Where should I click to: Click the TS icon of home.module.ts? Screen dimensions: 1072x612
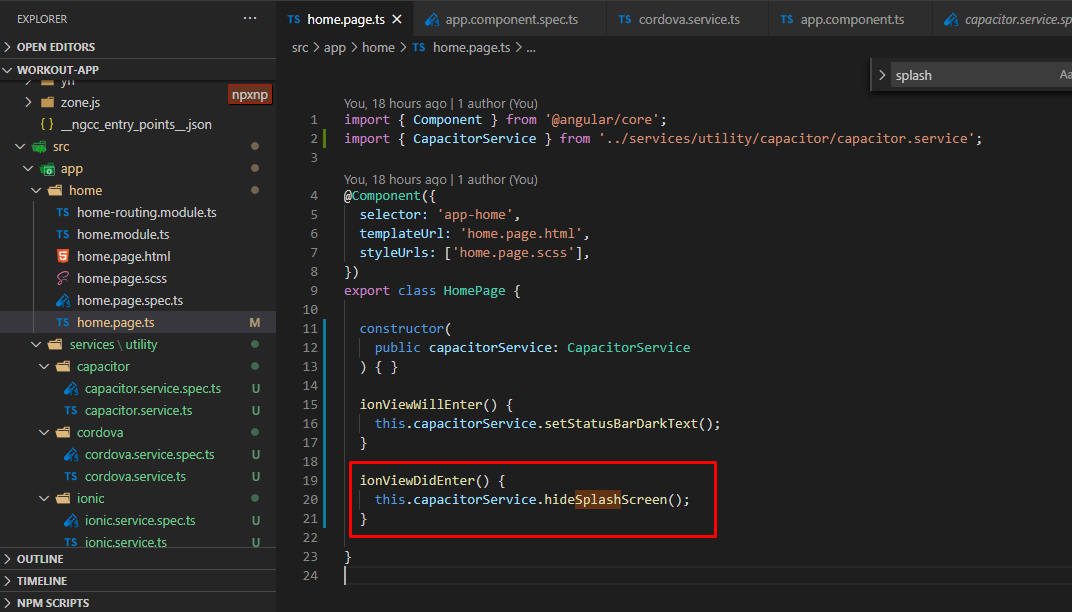click(x=63, y=234)
